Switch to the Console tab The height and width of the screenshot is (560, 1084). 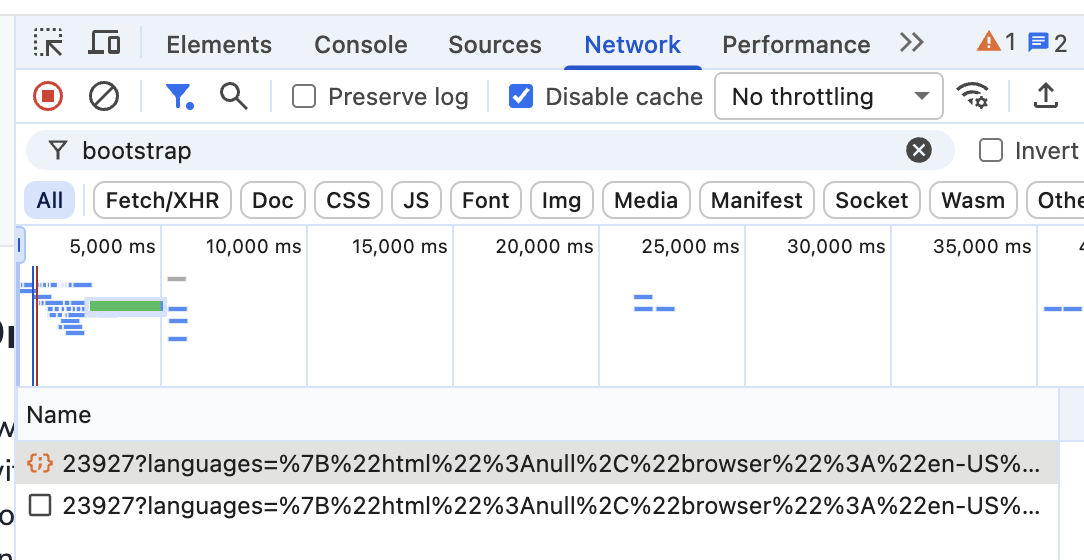click(360, 45)
